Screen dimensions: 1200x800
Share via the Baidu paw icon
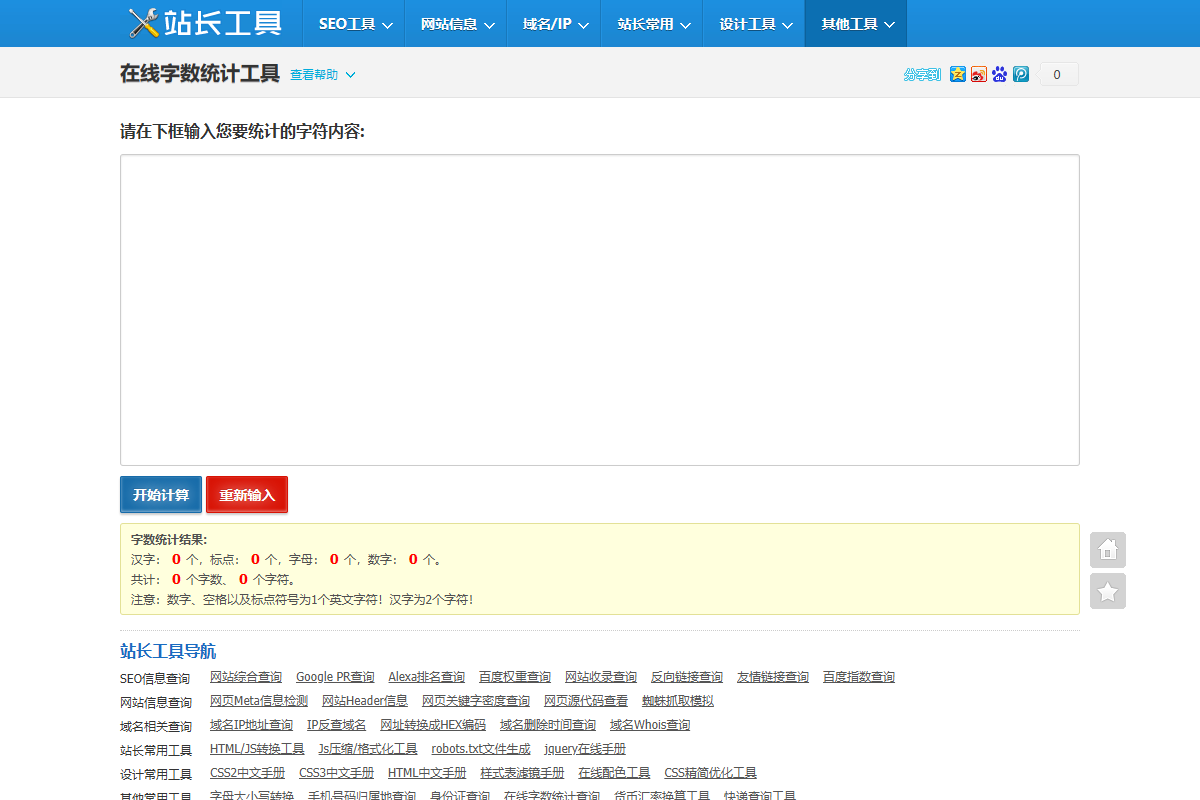click(999, 73)
